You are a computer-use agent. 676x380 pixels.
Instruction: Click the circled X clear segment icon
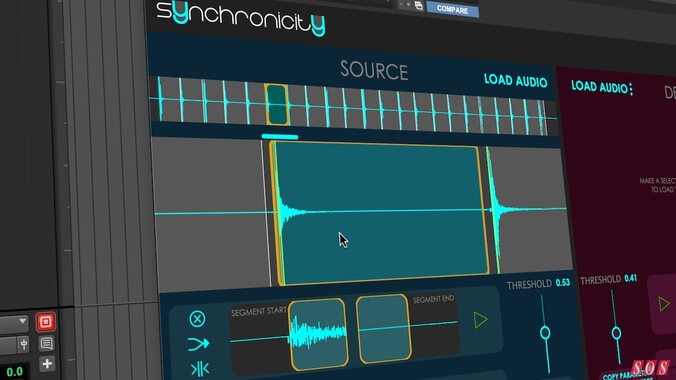click(197, 319)
